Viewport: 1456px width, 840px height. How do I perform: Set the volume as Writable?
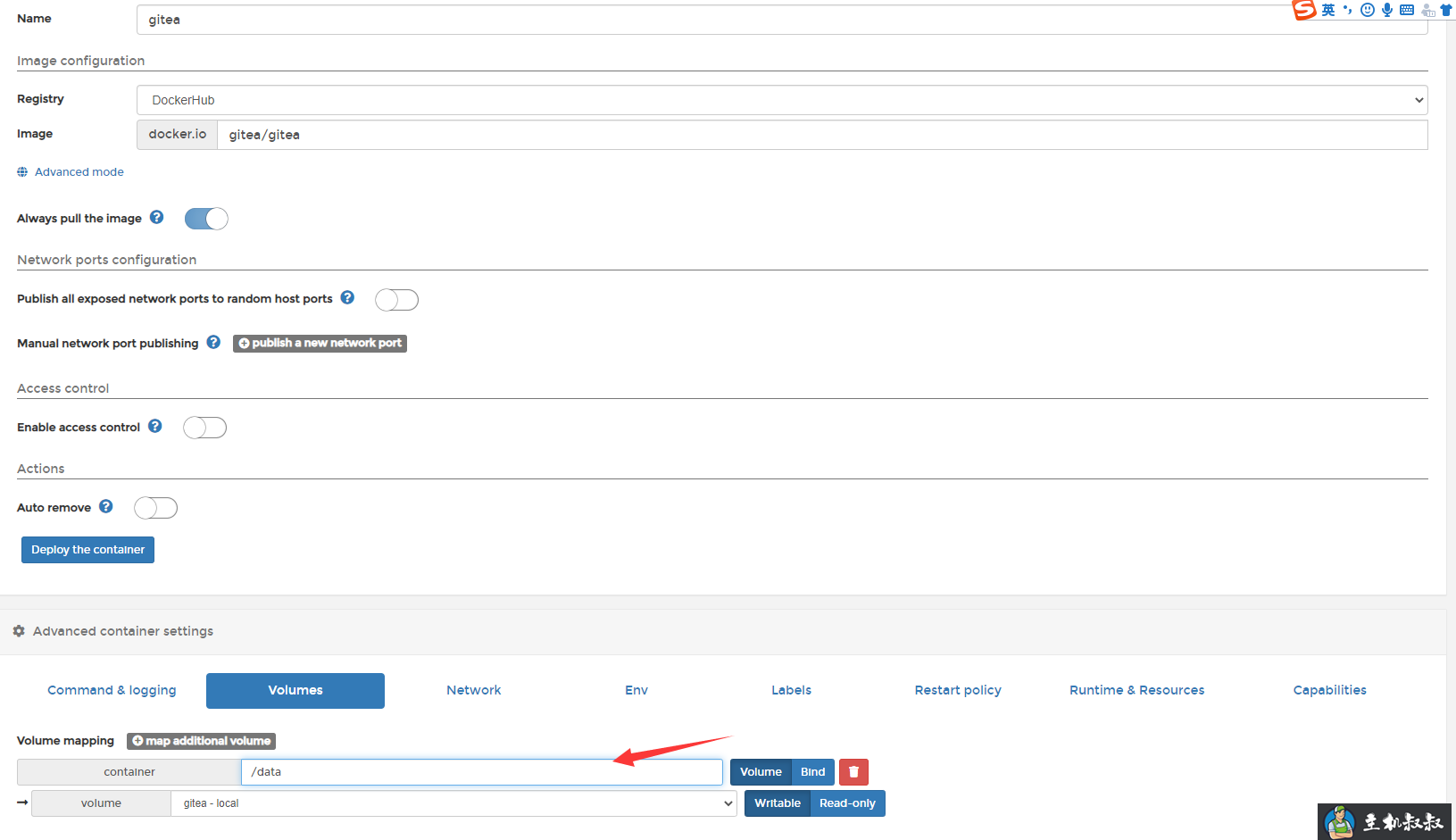778,803
